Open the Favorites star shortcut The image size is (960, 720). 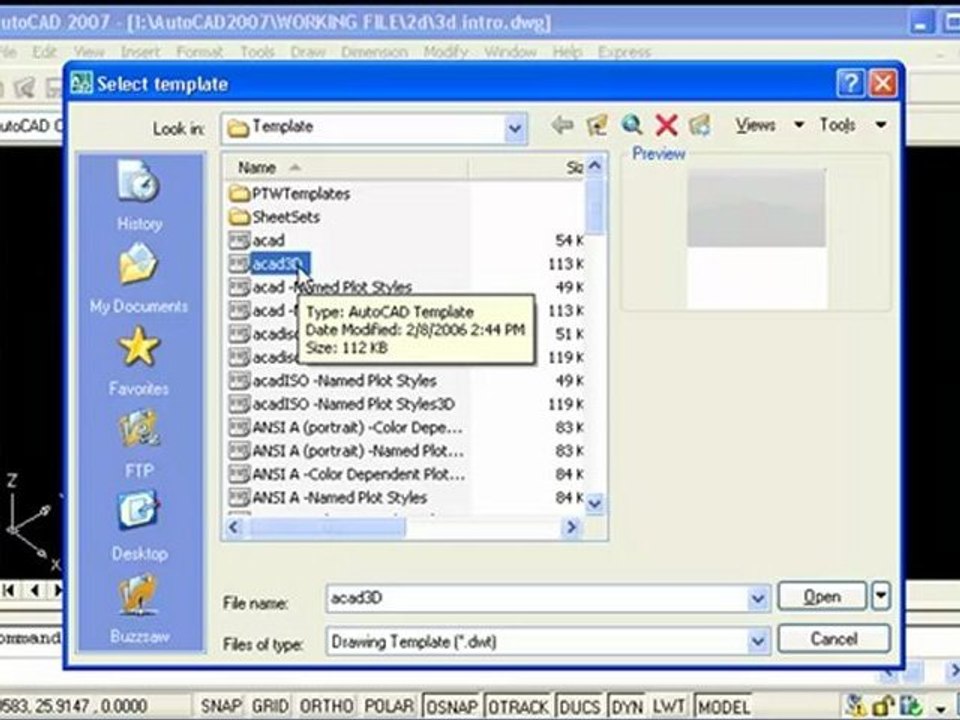point(139,360)
